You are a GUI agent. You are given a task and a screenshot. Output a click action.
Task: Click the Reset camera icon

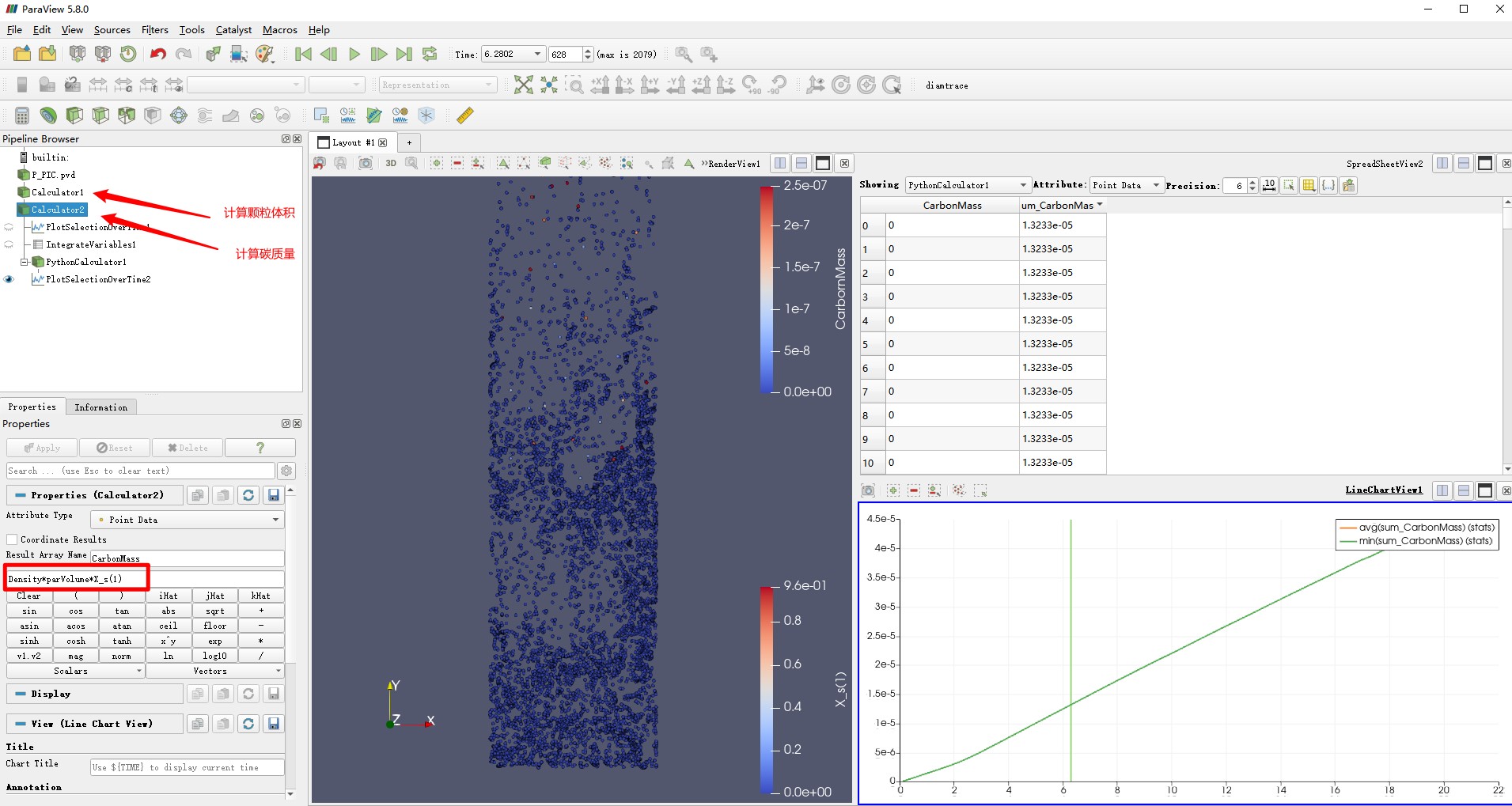click(x=523, y=85)
